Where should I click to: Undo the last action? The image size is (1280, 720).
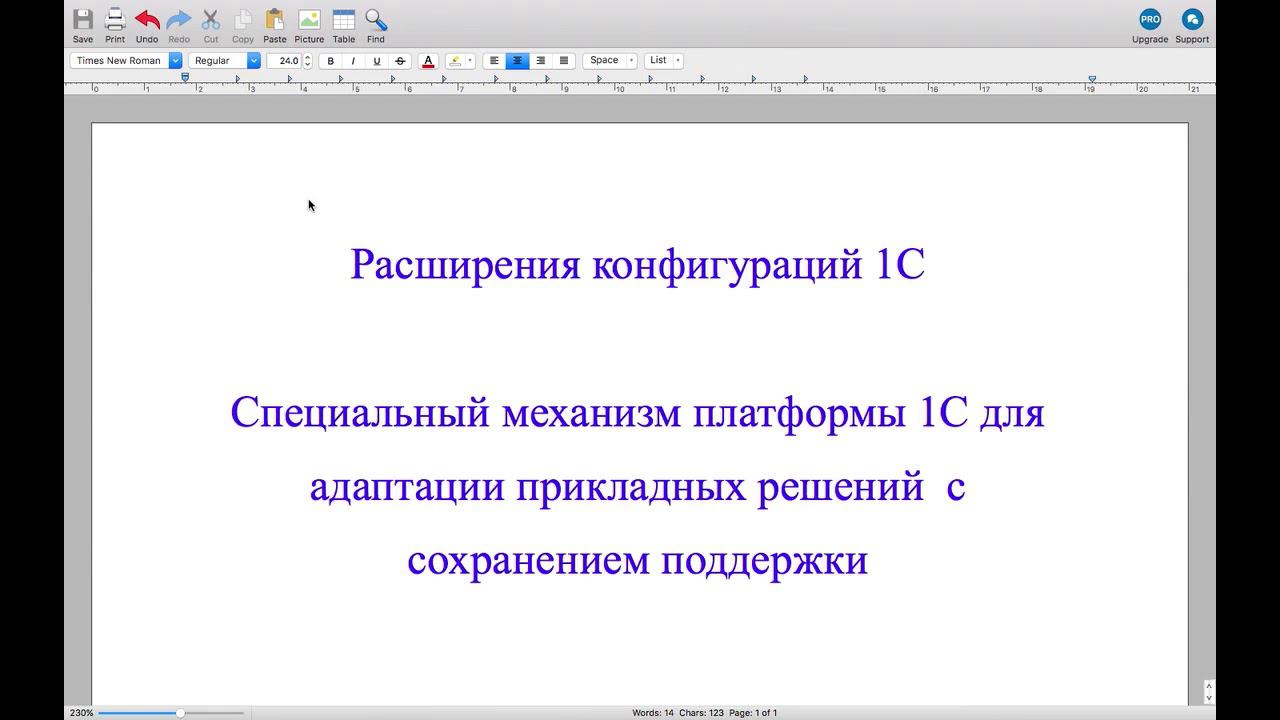pyautogui.click(x=147, y=20)
